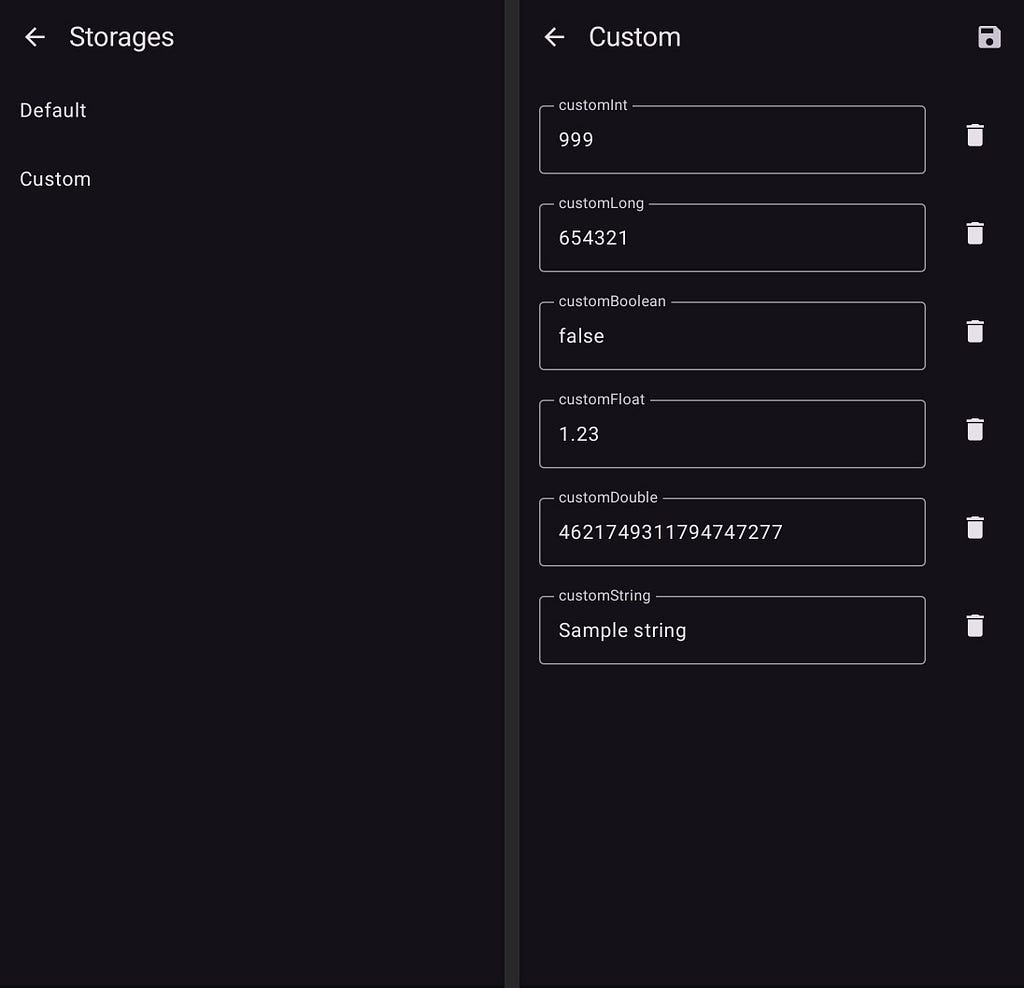Edit the customInt field with 999
Viewport: 1024px width, 988px height.
(731, 139)
